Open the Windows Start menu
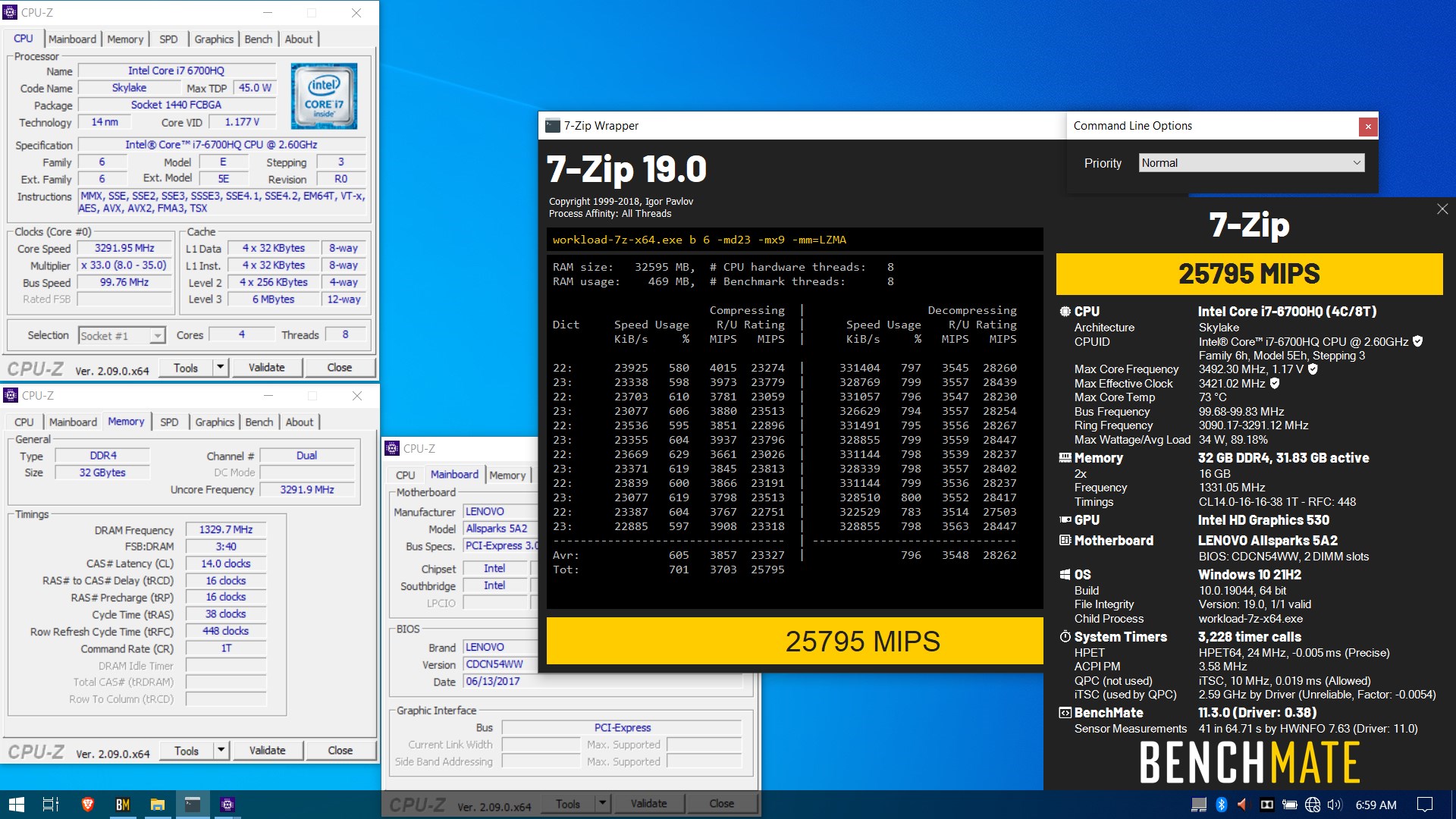Viewport: 1456px width, 819px height. point(17,805)
